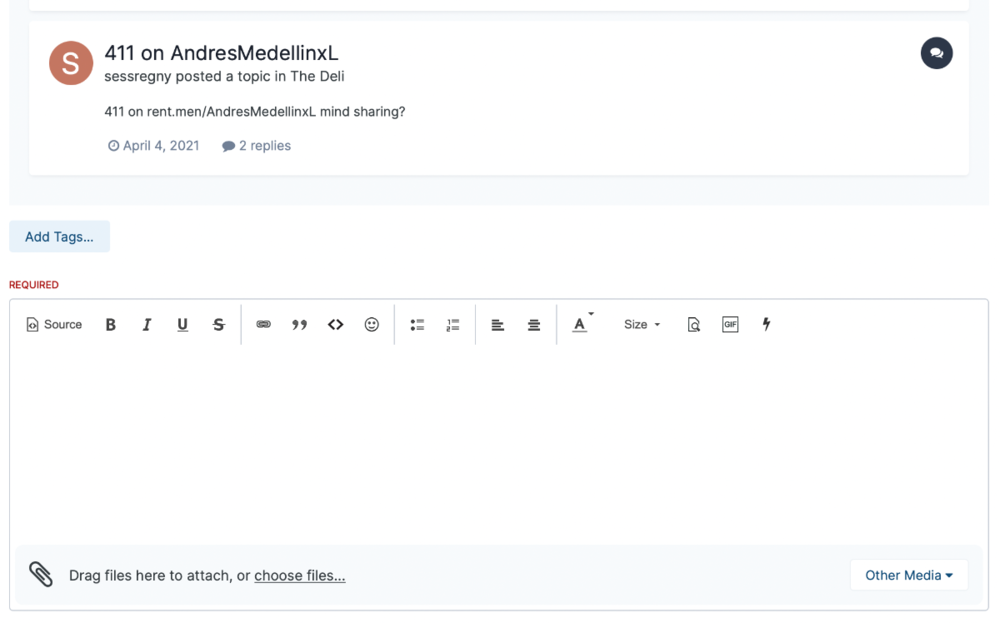Insert a block quote
Screen dimensions: 1000x623
tap(299, 325)
